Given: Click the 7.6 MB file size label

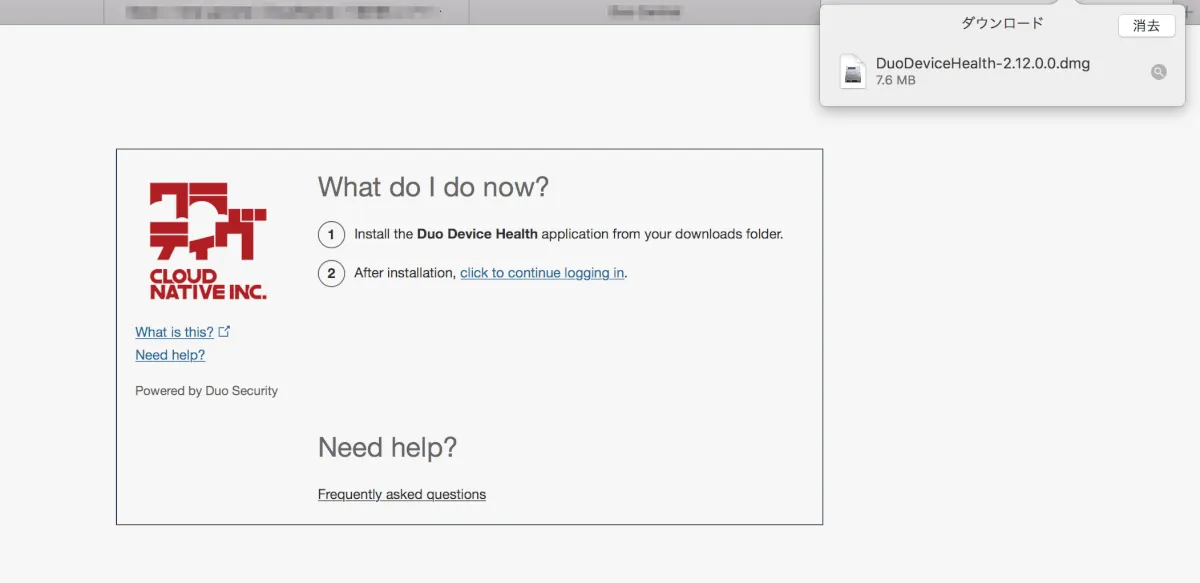Looking at the screenshot, I should pos(895,80).
